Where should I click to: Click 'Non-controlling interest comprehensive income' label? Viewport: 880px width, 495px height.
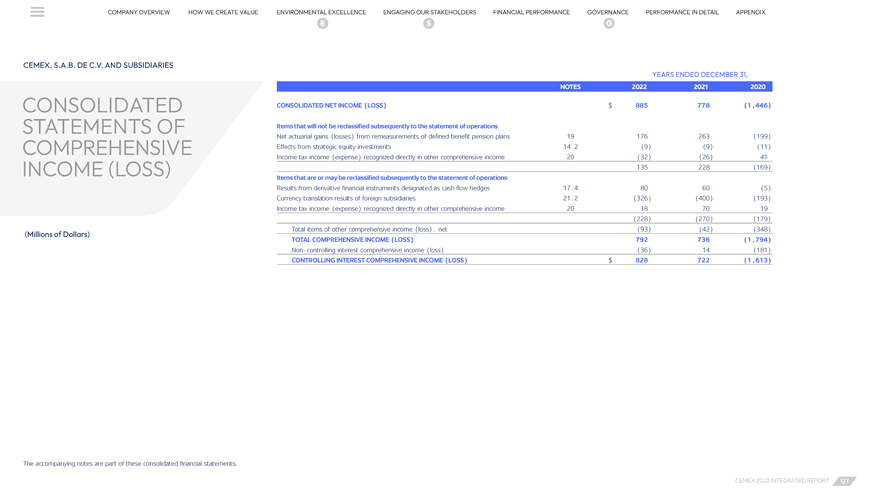click(367, 250)
